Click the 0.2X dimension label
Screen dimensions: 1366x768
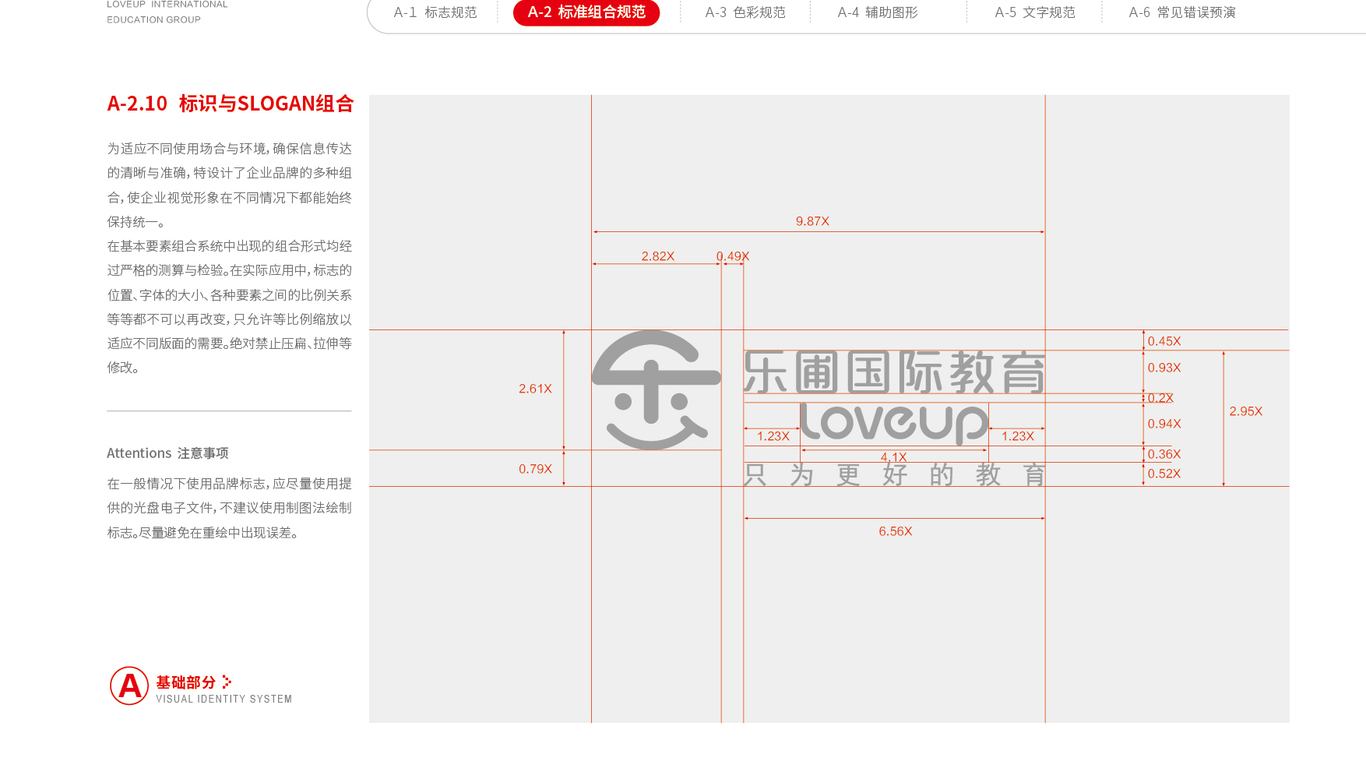tap(1160, 398)
